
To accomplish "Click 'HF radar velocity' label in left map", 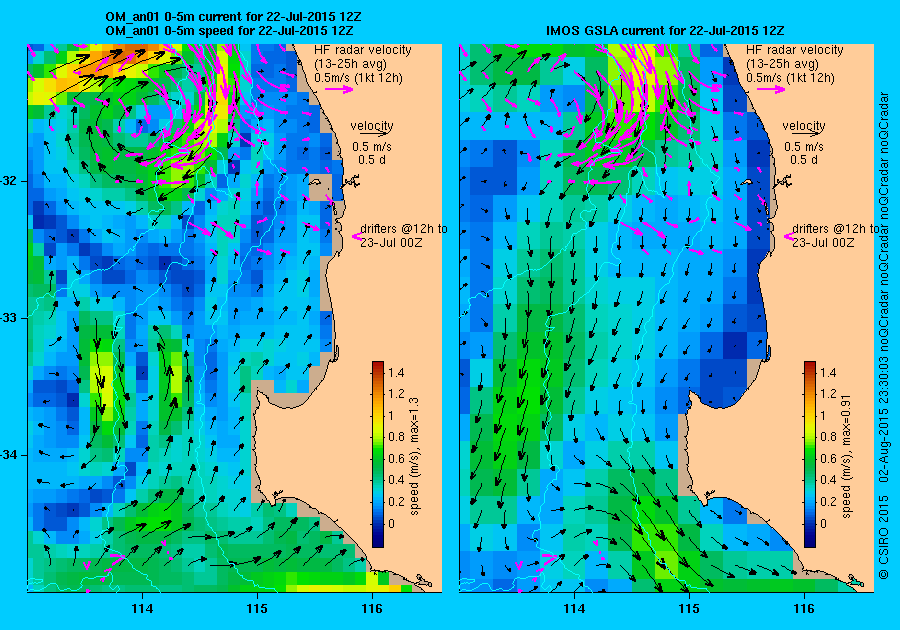I will coord(363,50).
